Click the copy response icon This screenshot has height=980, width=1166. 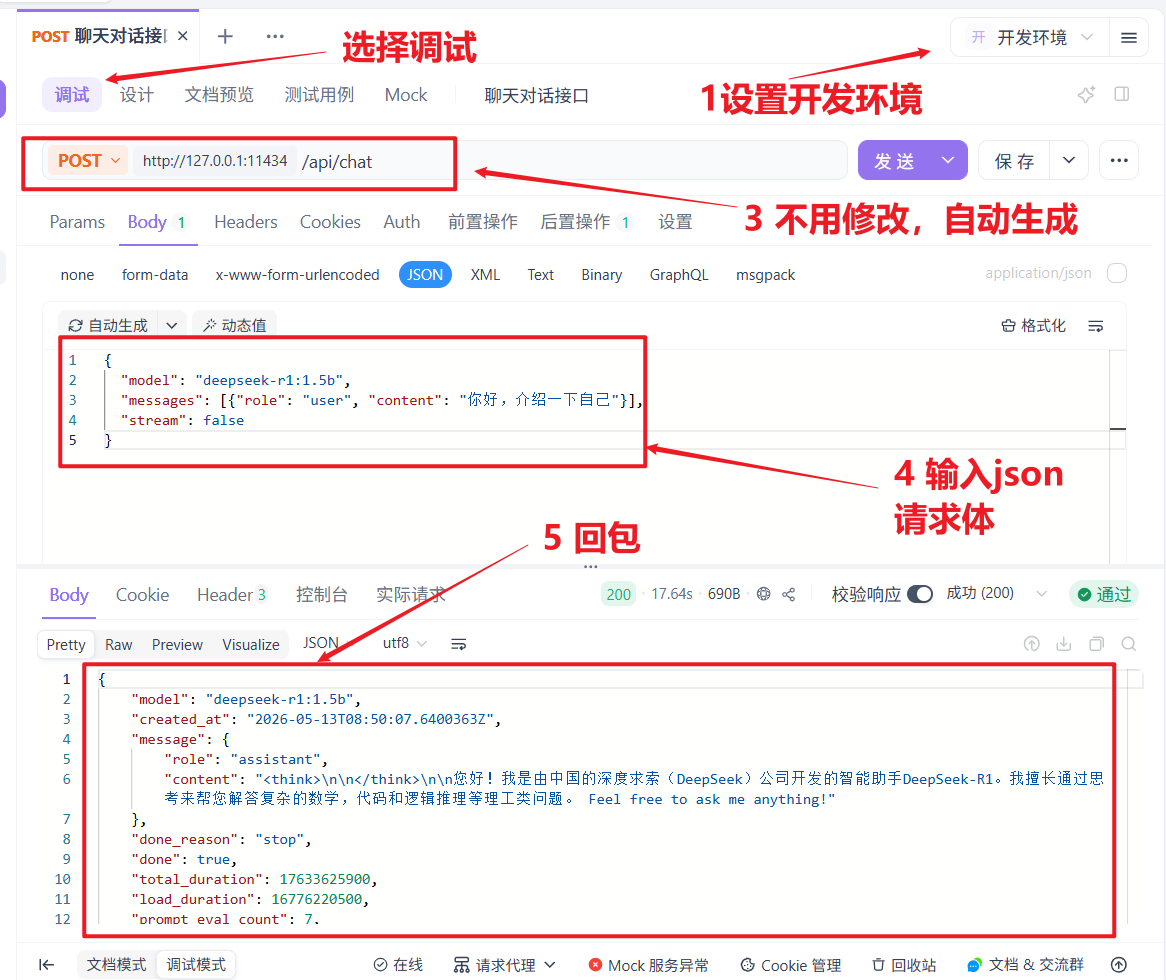(1096, 644)
